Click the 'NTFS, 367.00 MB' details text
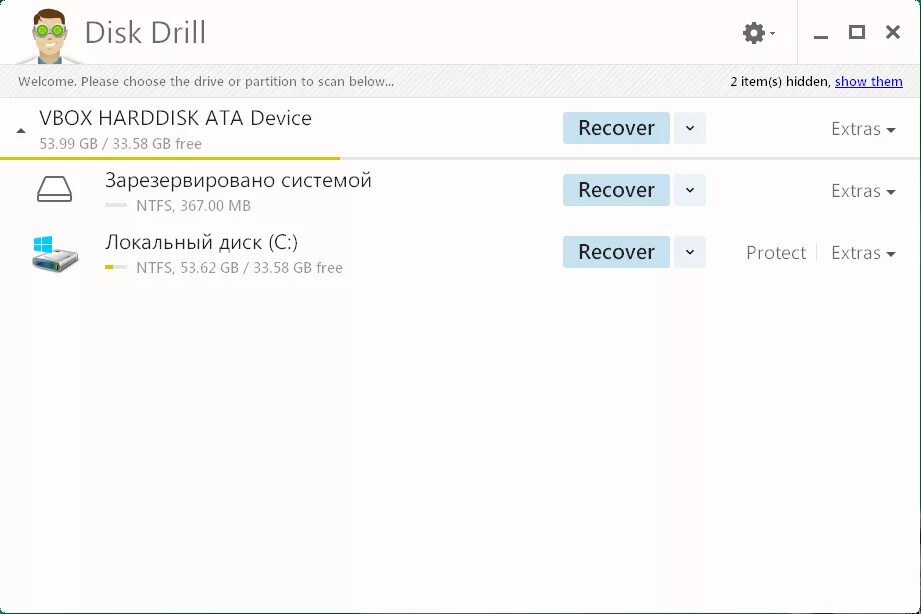This screenshot has width=921, height=614. [x=193, y=206]
